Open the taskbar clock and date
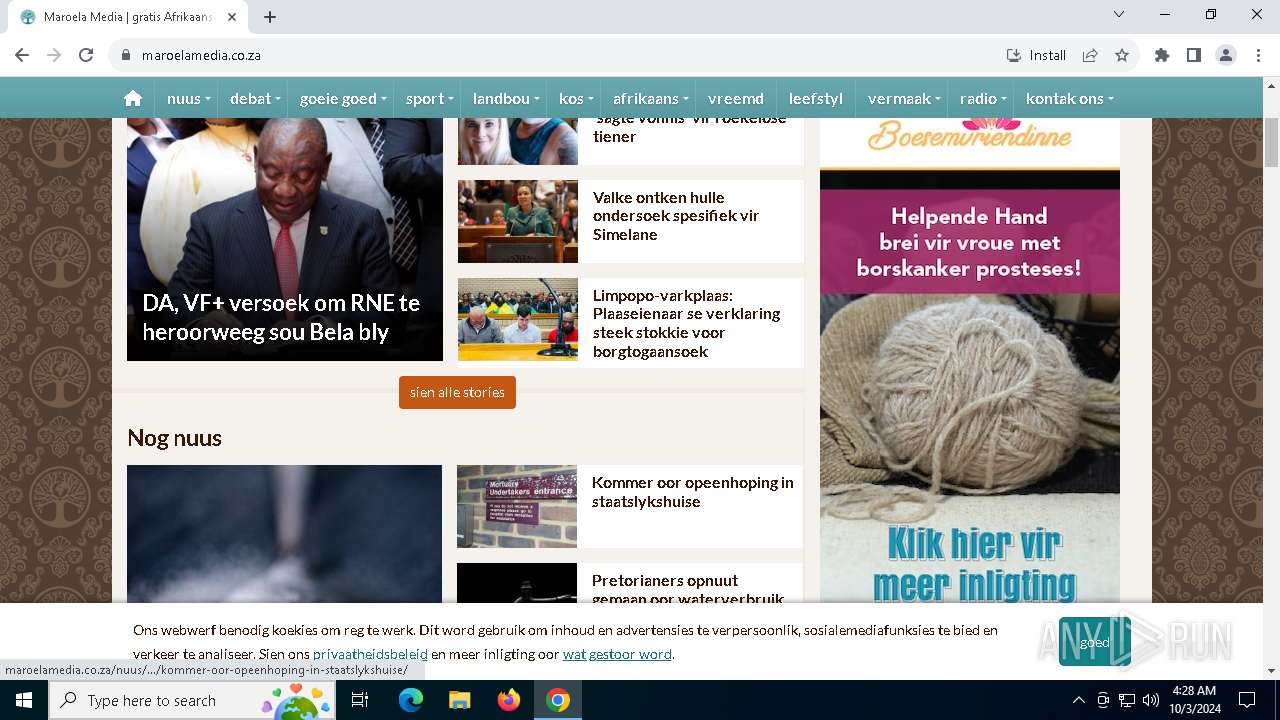This screenshot has height=720, width=1280. click(1195, 700)
